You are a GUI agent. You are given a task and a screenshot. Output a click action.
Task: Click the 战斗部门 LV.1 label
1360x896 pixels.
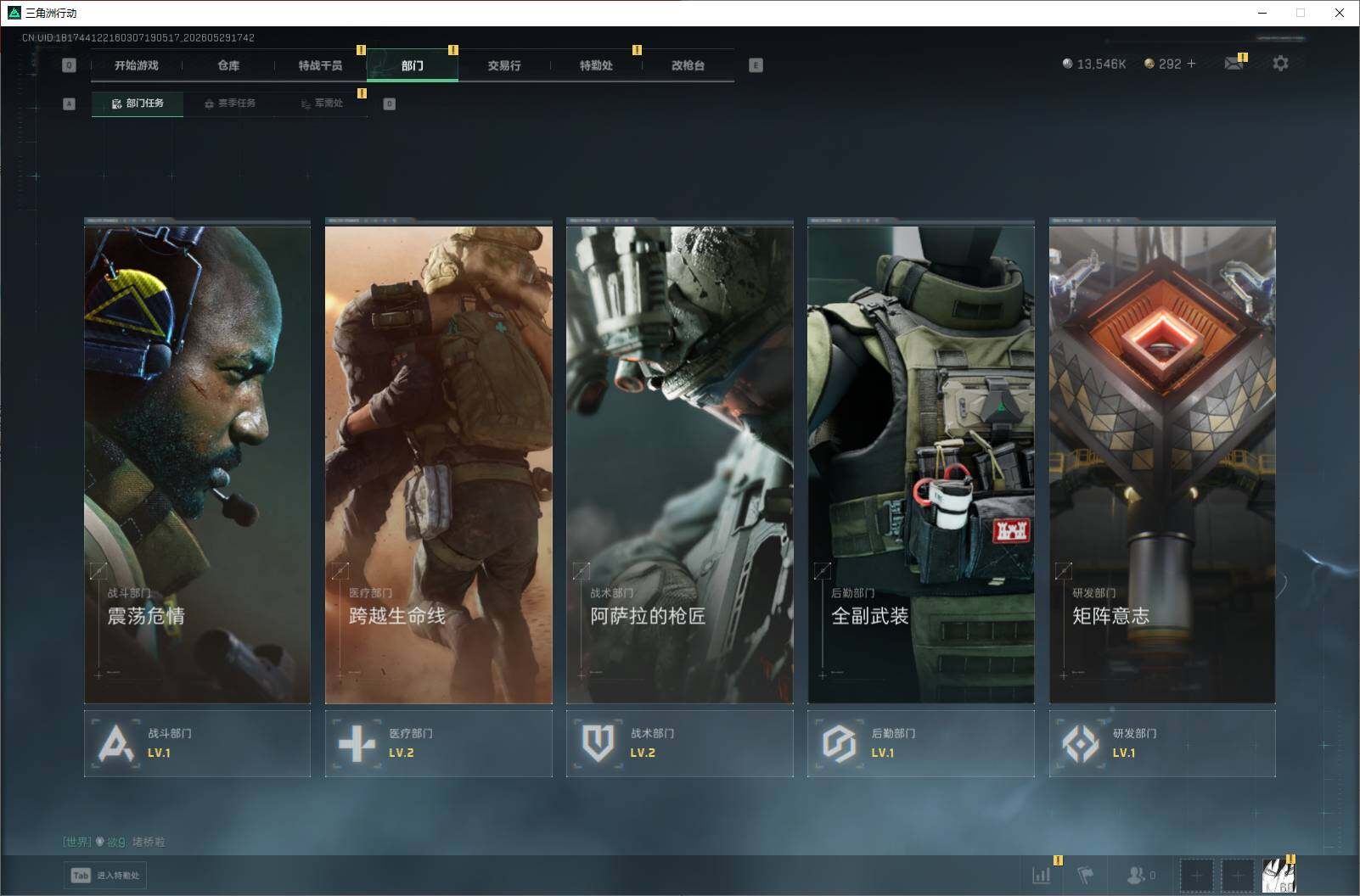pyautogui.click(x=170, y=743)
